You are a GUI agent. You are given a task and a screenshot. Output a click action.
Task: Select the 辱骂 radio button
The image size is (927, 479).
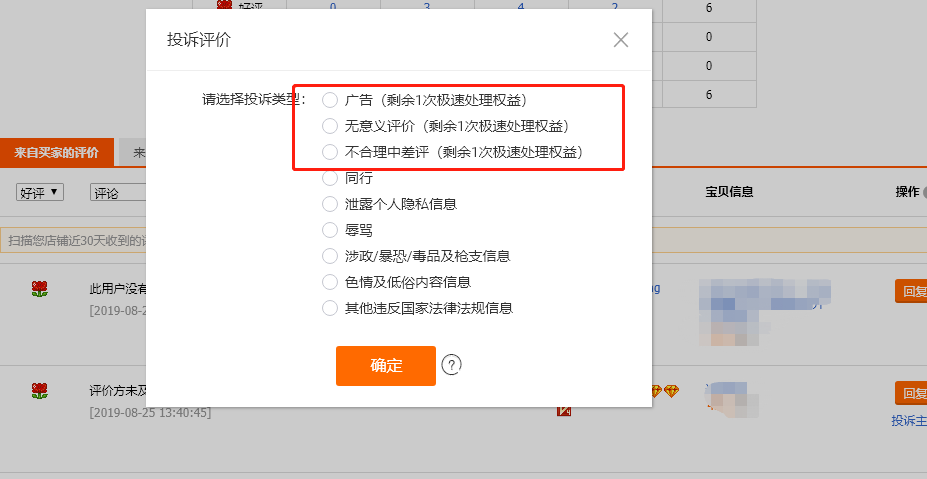coord(329,230)
